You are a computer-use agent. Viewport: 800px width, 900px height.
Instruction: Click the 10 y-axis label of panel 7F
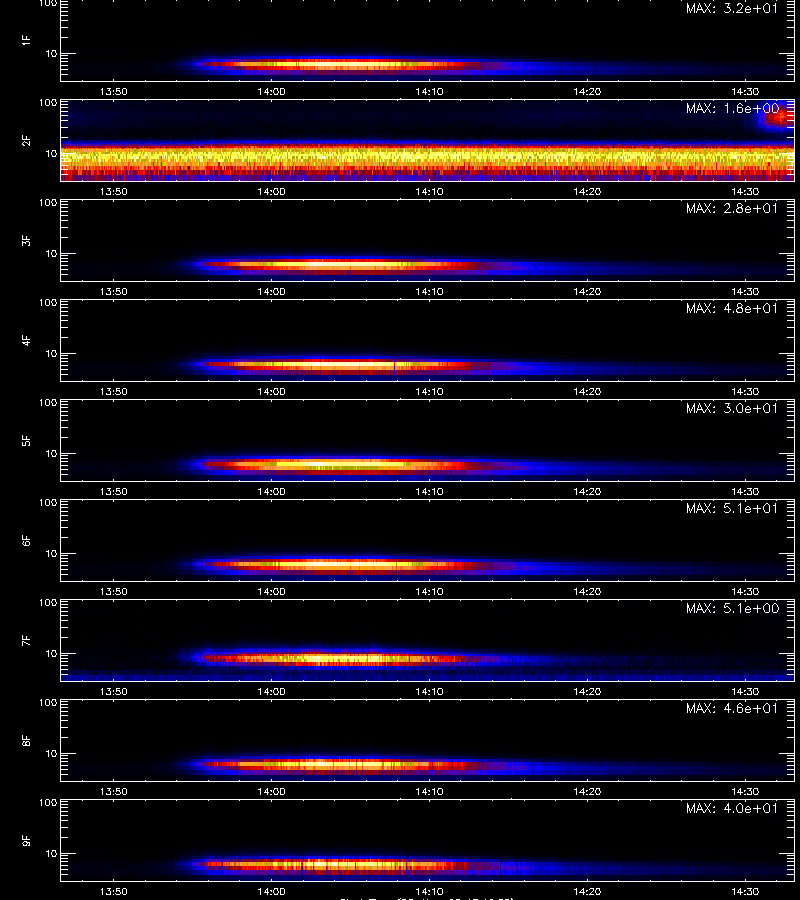pos(52,654)
